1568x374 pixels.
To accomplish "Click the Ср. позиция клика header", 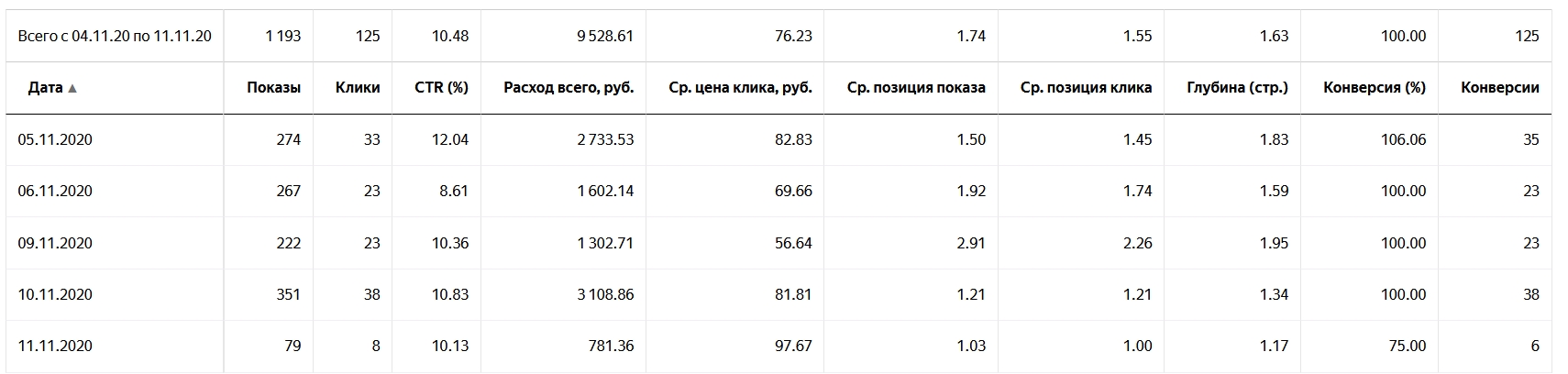I will pyautogui.click(x=1086, y=88).
